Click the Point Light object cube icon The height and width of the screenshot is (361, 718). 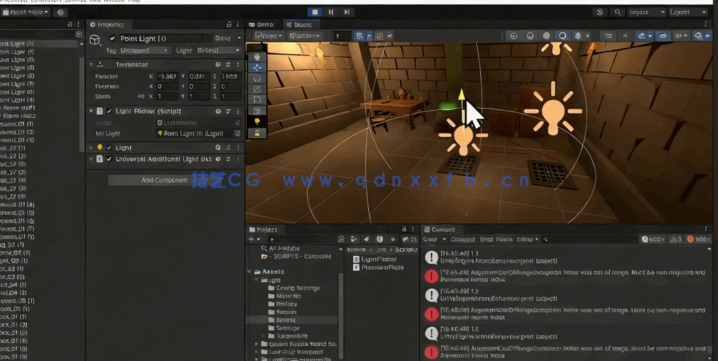[x=95, y=40]
